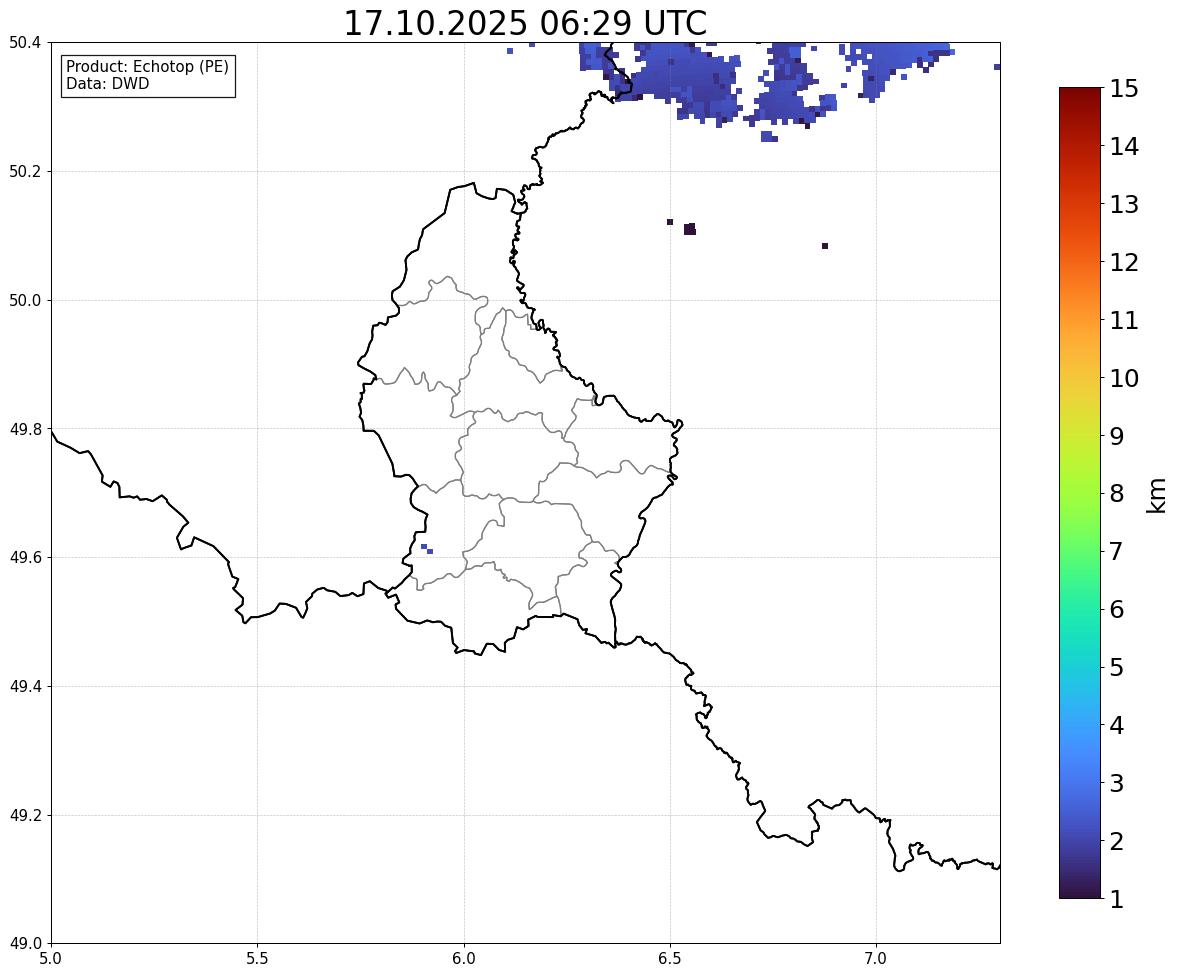Click colorbar tick label 3

tap(1117, 783)
